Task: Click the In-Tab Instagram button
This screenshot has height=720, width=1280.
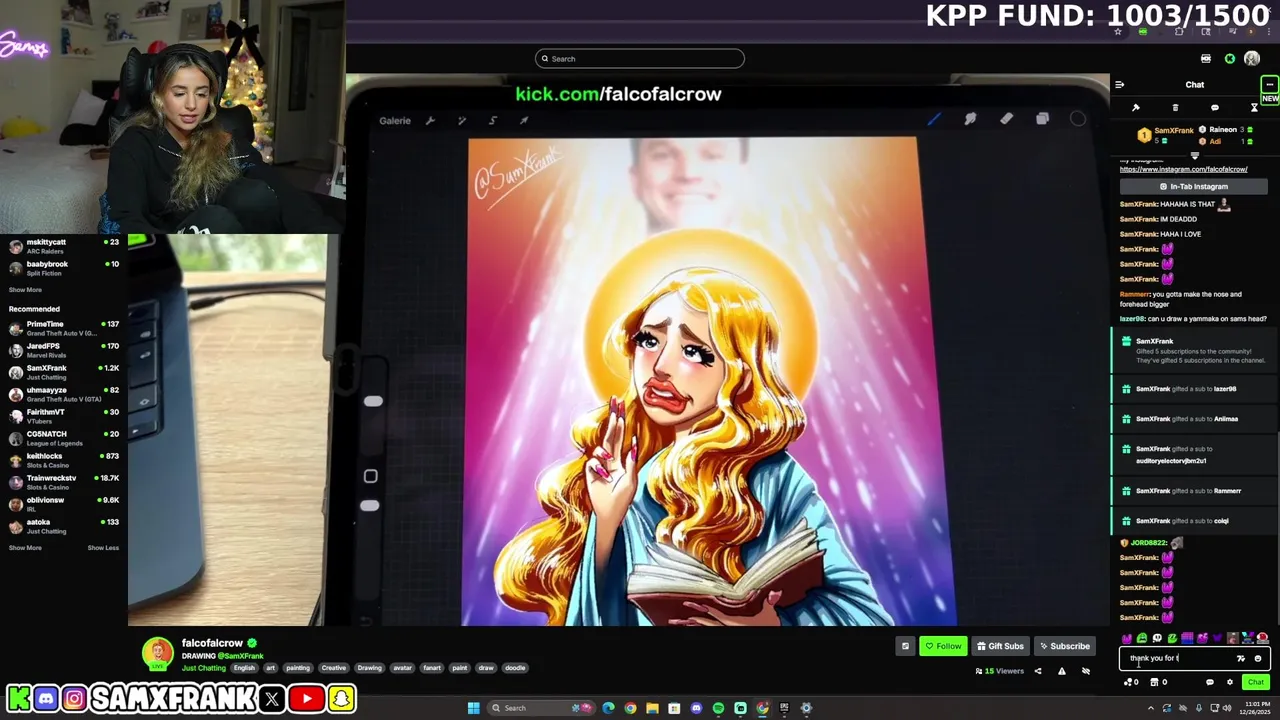Action: coord(1193,187)
